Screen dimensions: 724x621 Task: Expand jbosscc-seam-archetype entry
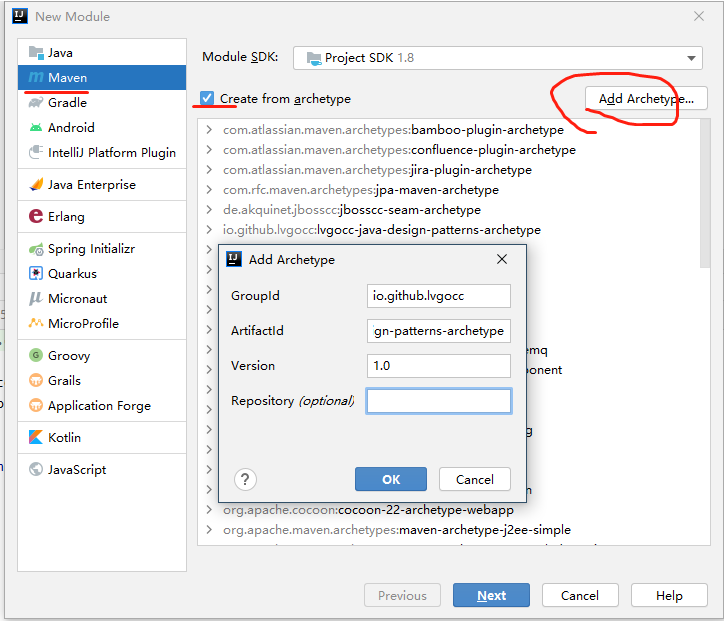209,210
